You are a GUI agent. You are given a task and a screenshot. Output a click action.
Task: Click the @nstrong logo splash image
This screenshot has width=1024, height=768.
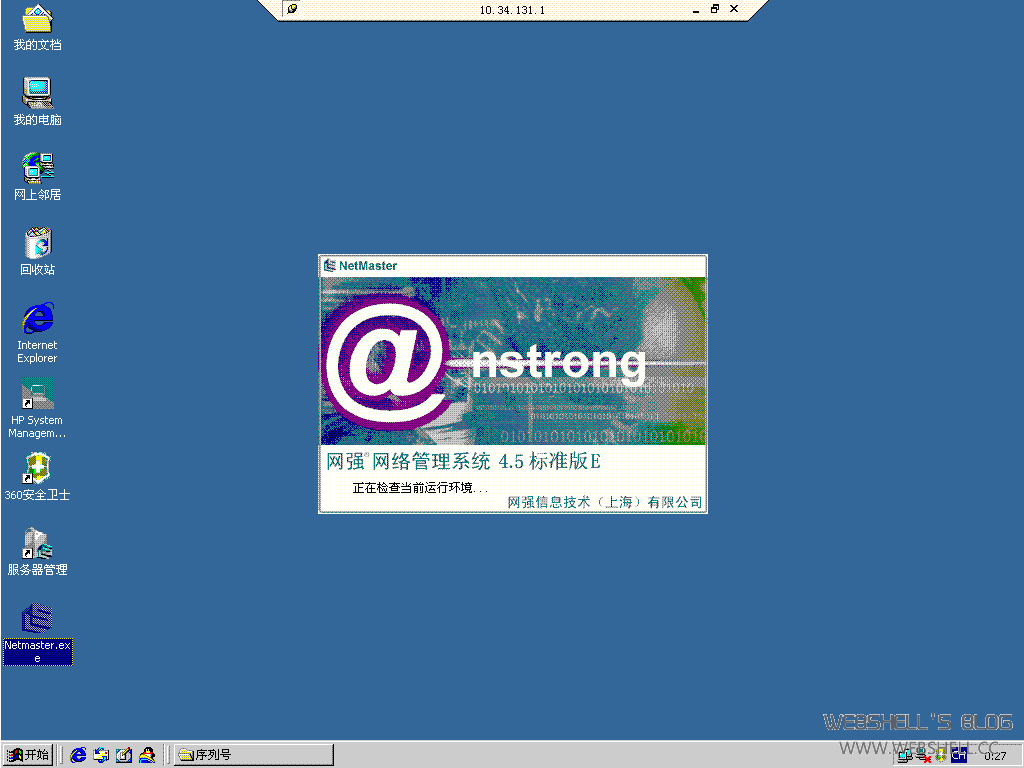pyautogui.click(x=513, y=361)
